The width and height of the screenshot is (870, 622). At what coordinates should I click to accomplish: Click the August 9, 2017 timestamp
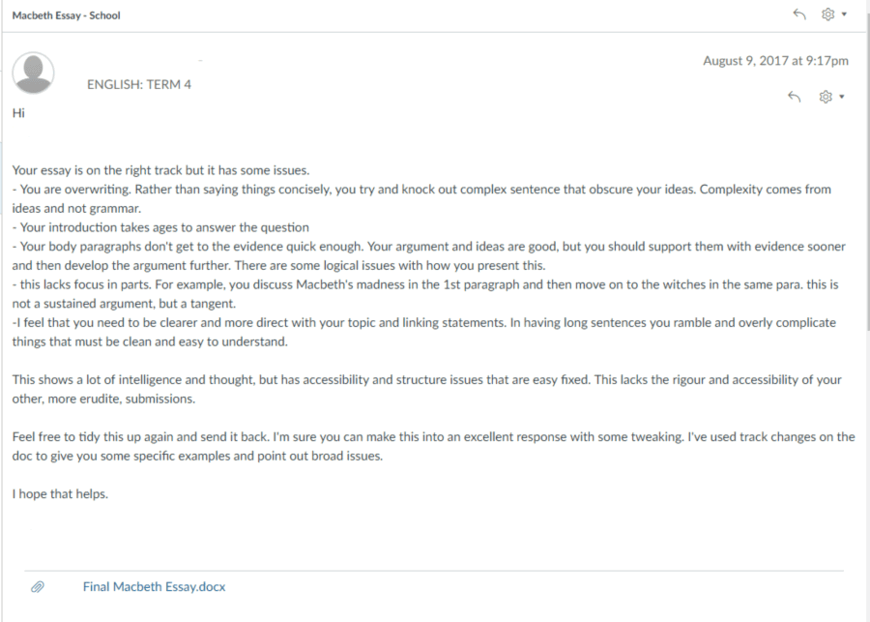[776, 60]
